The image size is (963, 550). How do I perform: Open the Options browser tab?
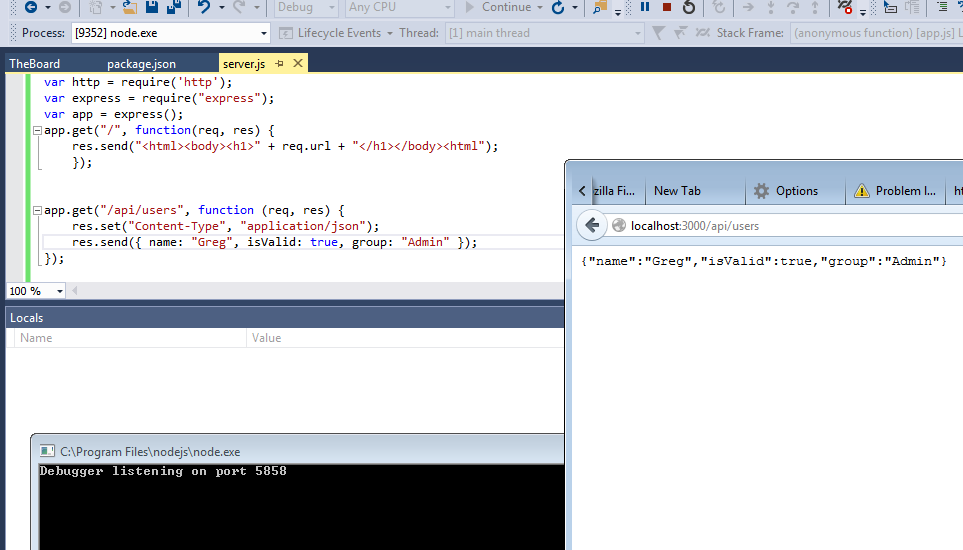[796, 191]
